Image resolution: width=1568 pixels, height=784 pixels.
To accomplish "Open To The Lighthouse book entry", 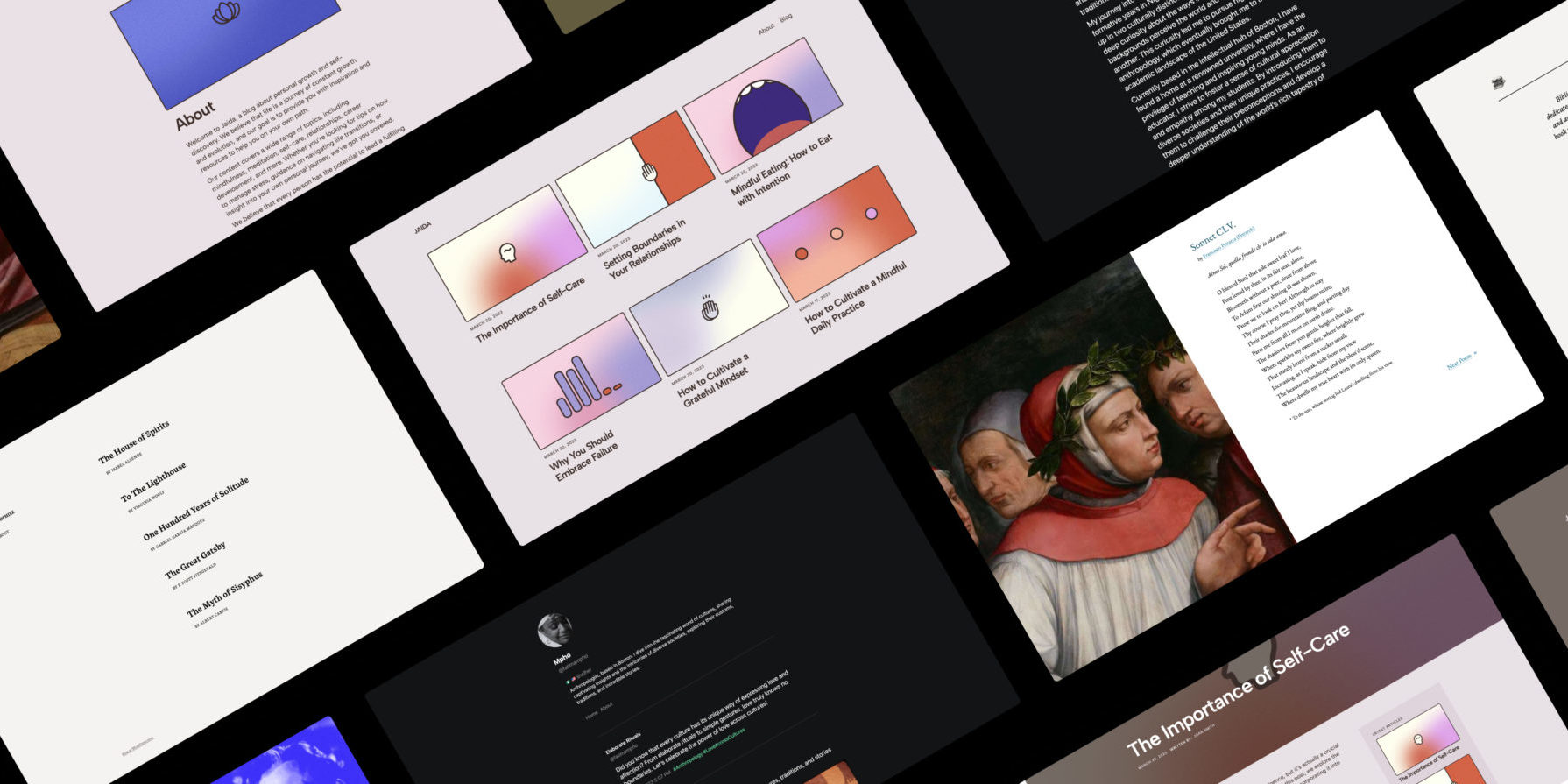I will click(153, 482).
